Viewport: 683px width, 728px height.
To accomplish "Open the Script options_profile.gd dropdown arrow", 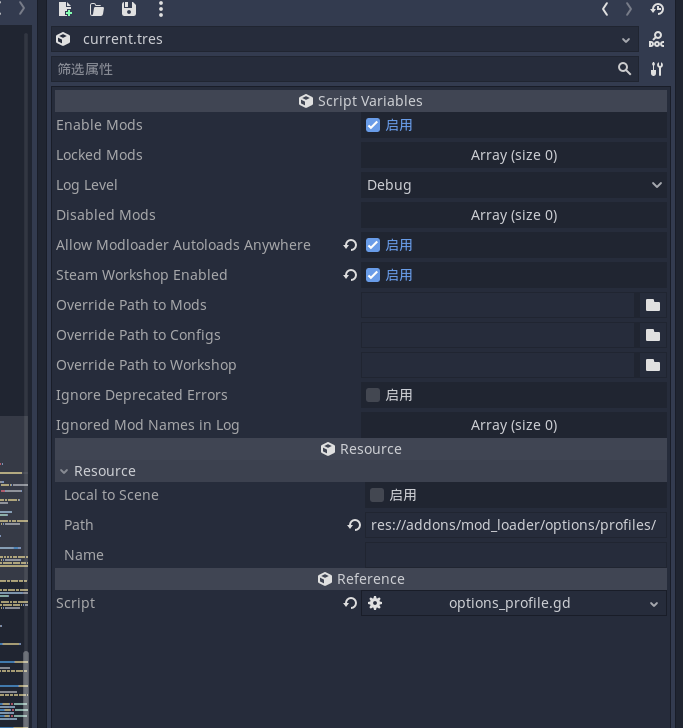I will click(x=654, y=604).
